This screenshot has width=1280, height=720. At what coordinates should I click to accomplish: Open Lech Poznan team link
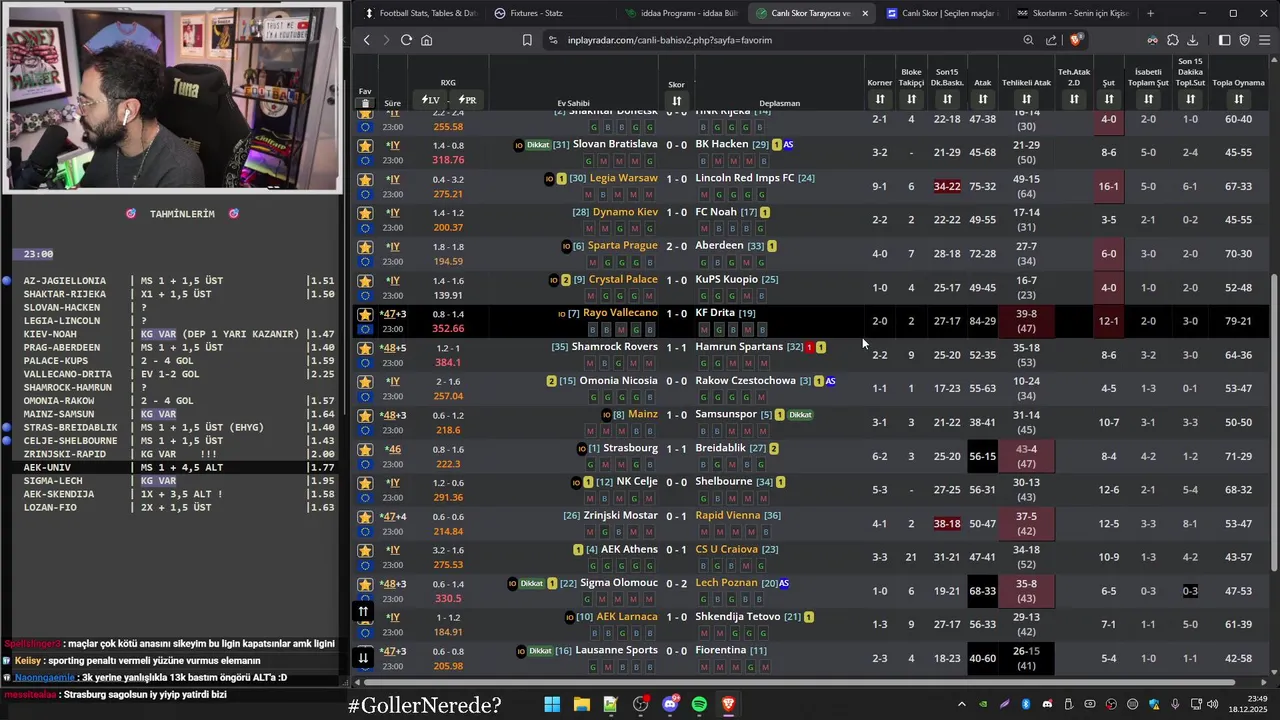727,583
